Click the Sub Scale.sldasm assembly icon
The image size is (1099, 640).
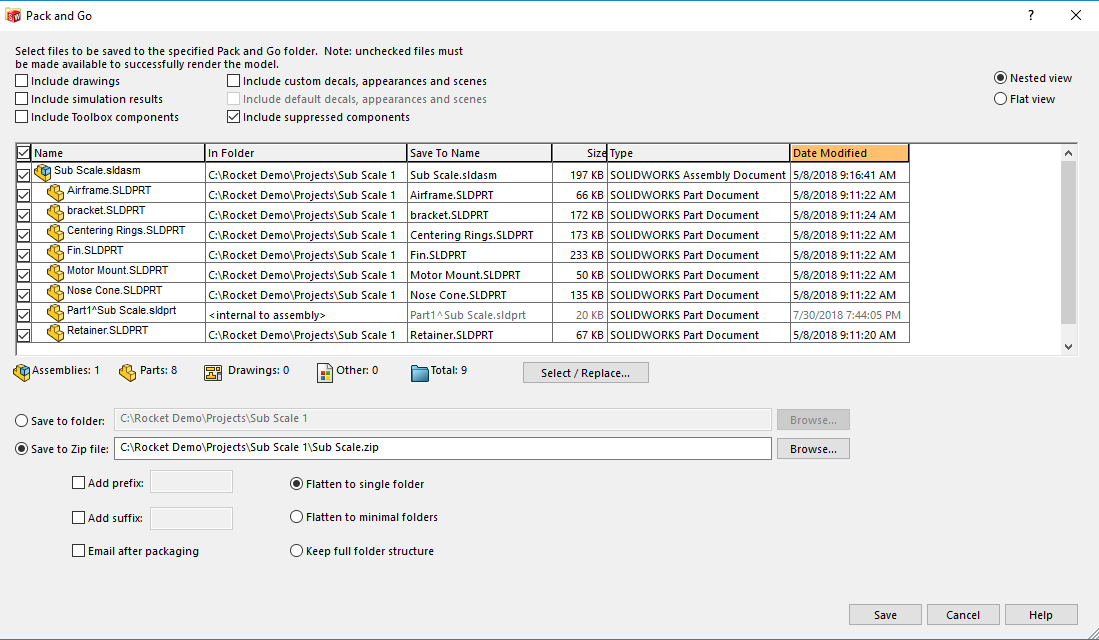pyautogui.click(x=43, y=172)
